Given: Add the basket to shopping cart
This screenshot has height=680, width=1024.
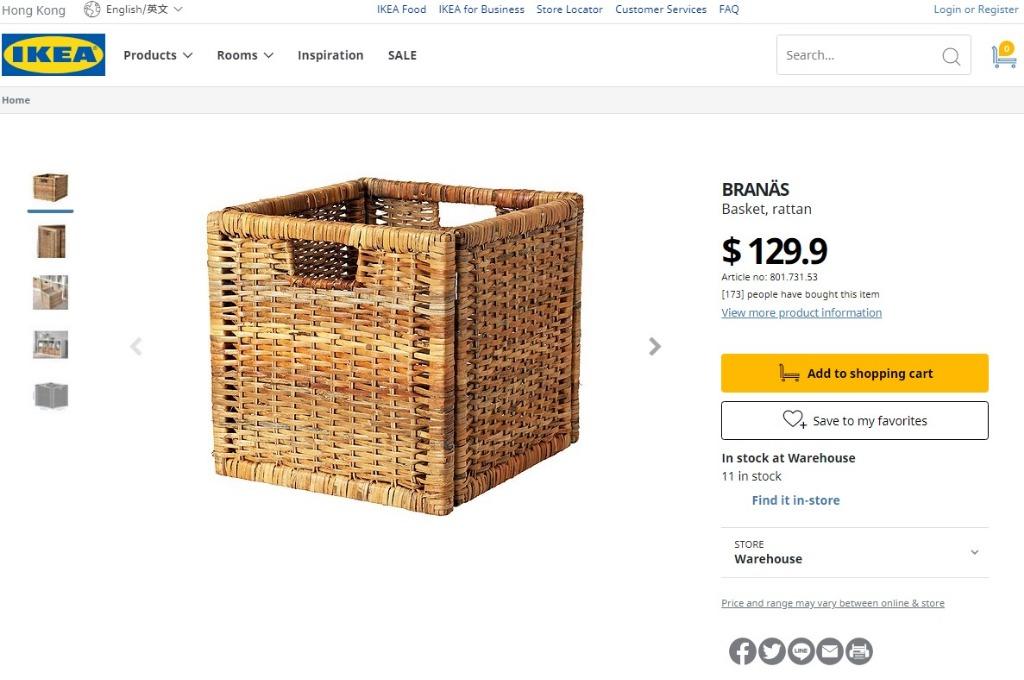Looking at the screenshot, I should click(x=854, y=372).
